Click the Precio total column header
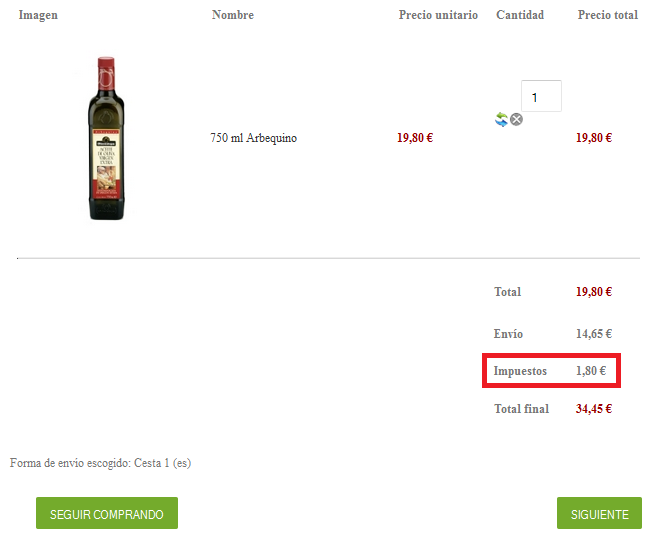Viewport: 667px width, 549px height. (608, 15)
